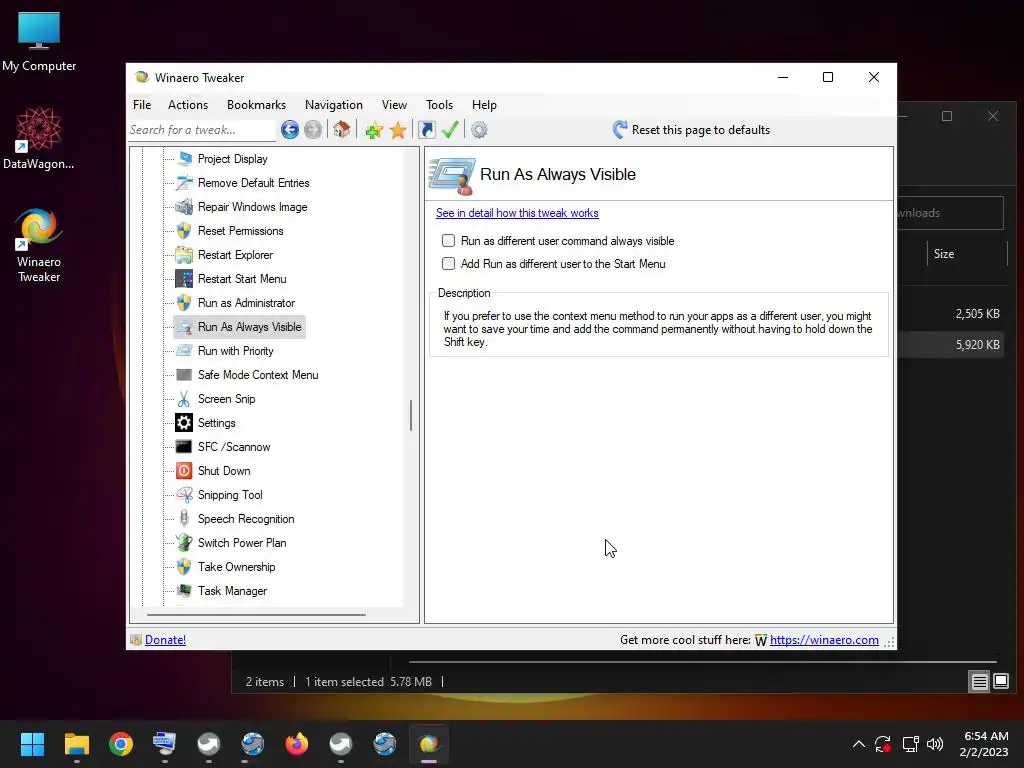Click the tree panel horizontal scrollbar
The image size is (1024, 768).
pos(256,615)
